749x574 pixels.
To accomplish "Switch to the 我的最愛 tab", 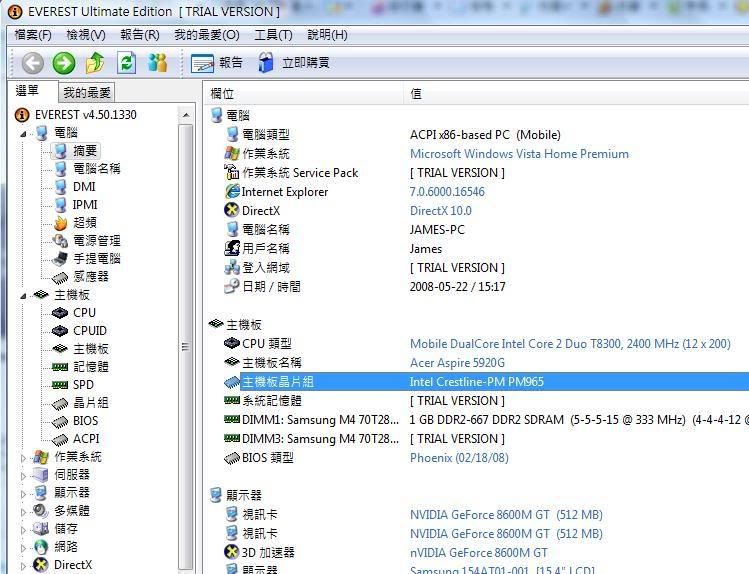I will [87, 93].
